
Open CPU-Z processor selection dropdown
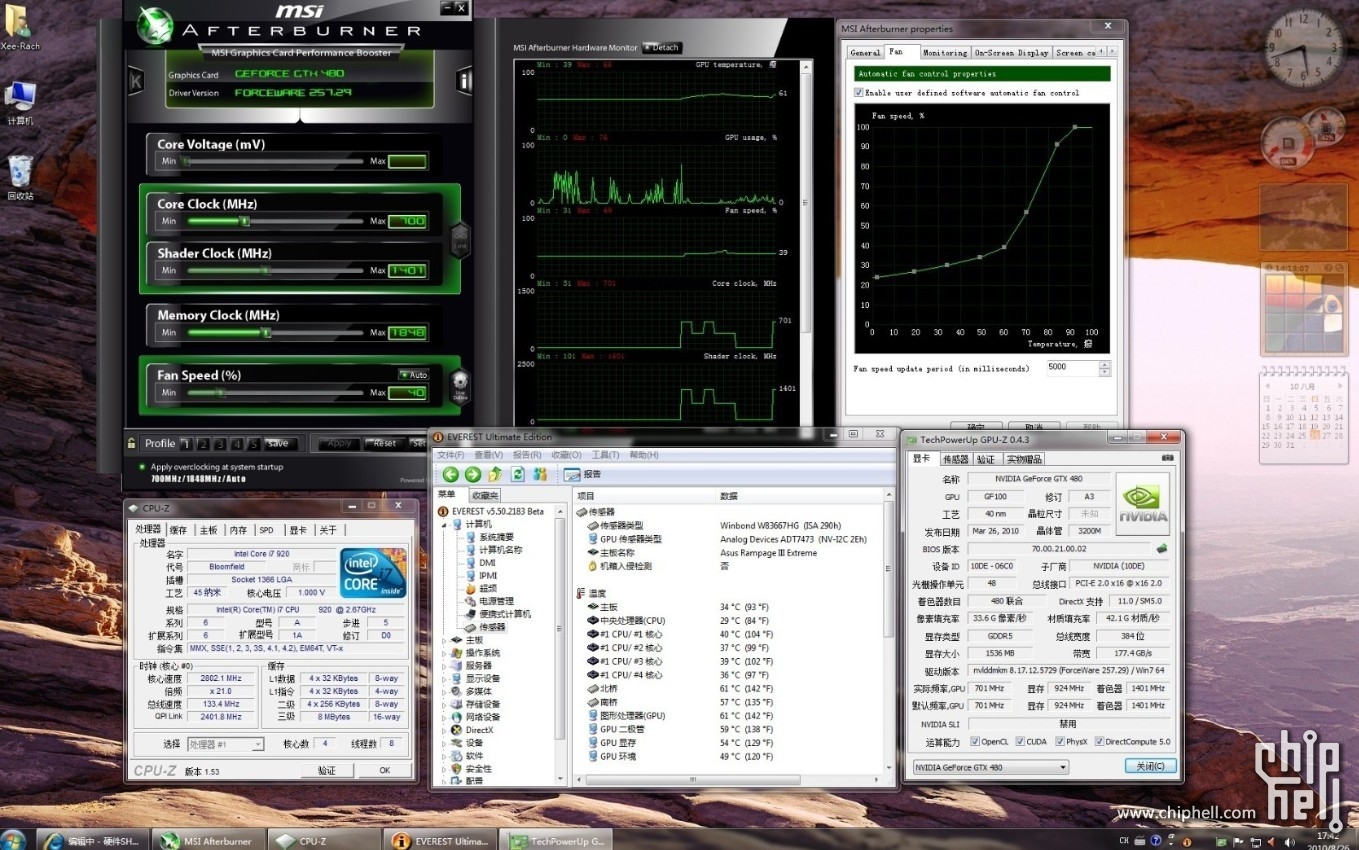point(226,744)
